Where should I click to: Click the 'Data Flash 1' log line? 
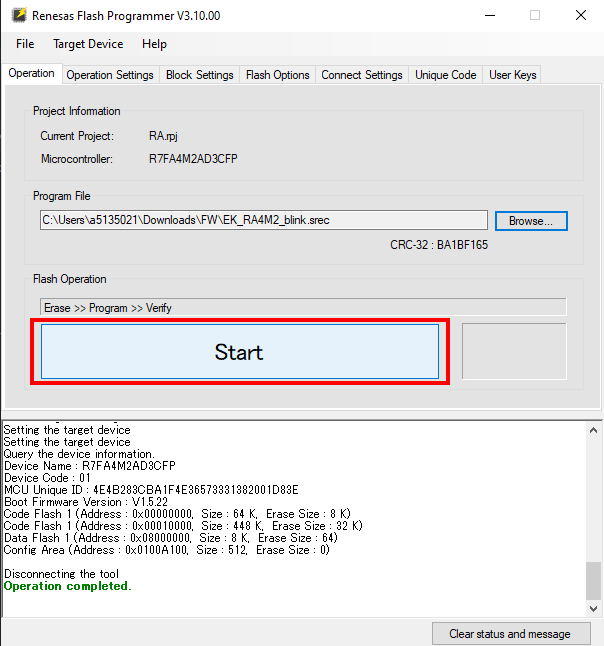(171, 538)
